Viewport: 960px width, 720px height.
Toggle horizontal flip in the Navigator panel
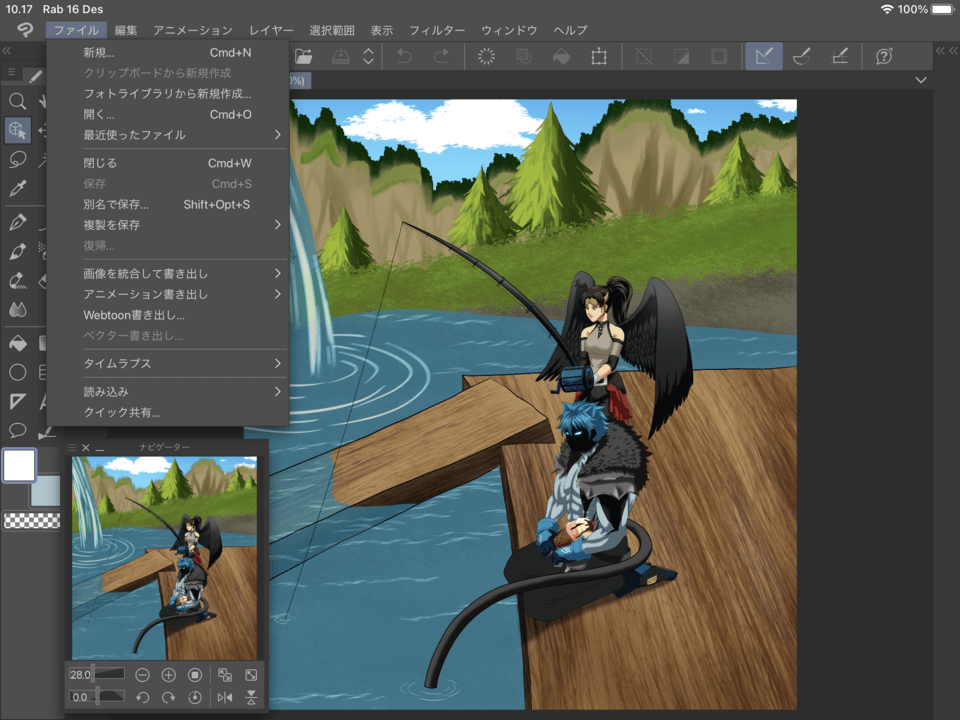[224, 697]
